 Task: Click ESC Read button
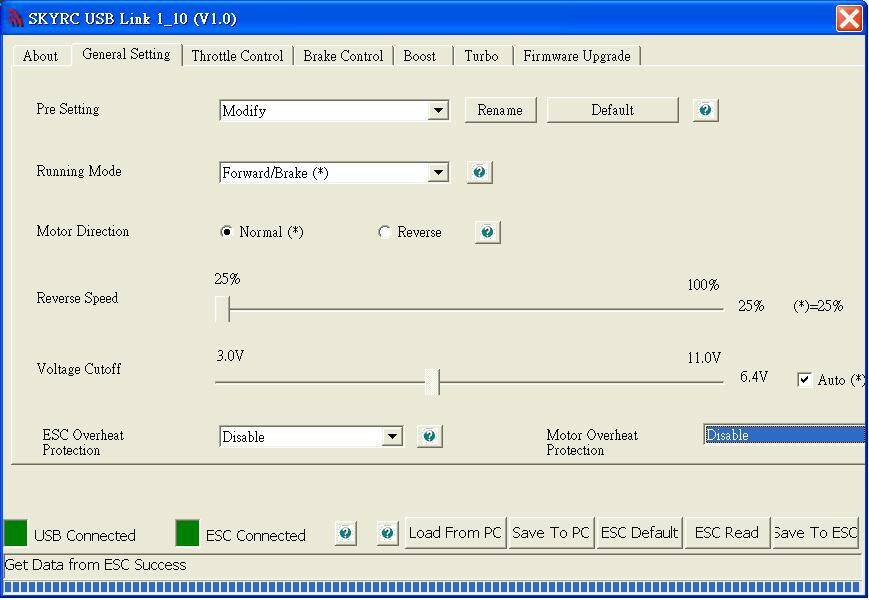727,532
